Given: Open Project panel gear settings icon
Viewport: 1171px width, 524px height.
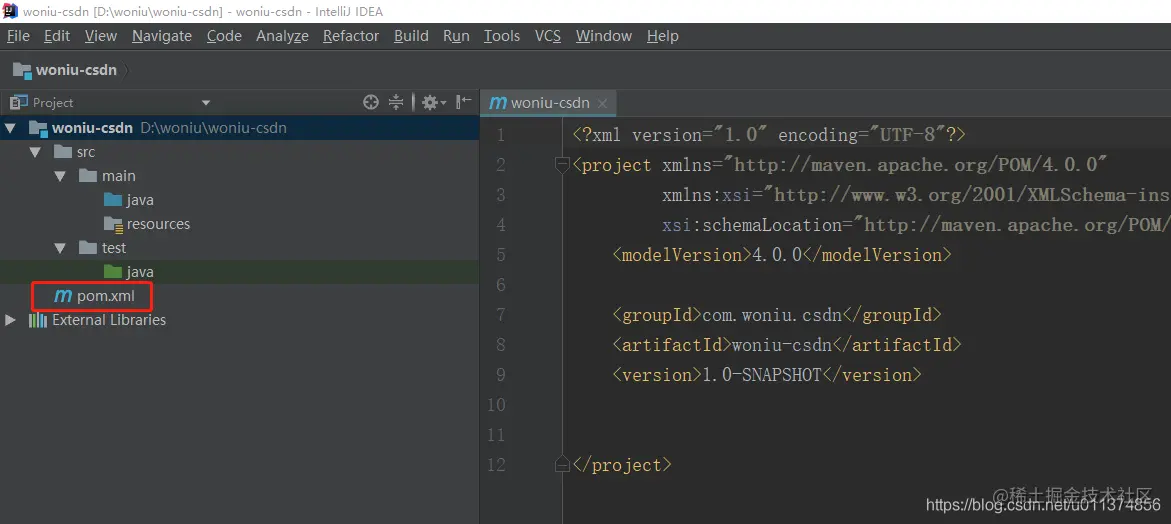Looking at the screenshot, I should click(433, 102).
